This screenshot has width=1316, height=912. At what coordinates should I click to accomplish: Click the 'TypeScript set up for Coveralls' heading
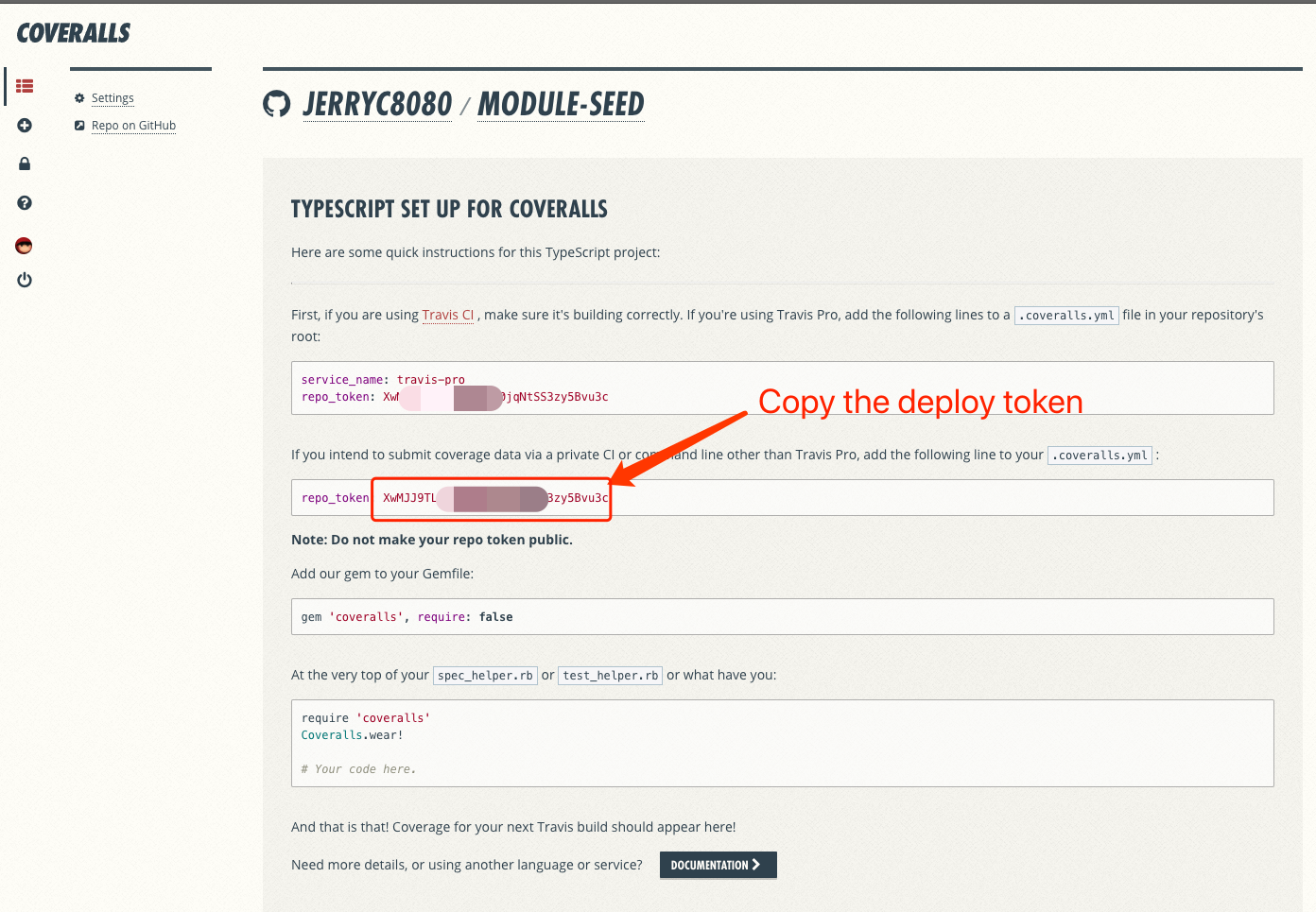(449, 209)
